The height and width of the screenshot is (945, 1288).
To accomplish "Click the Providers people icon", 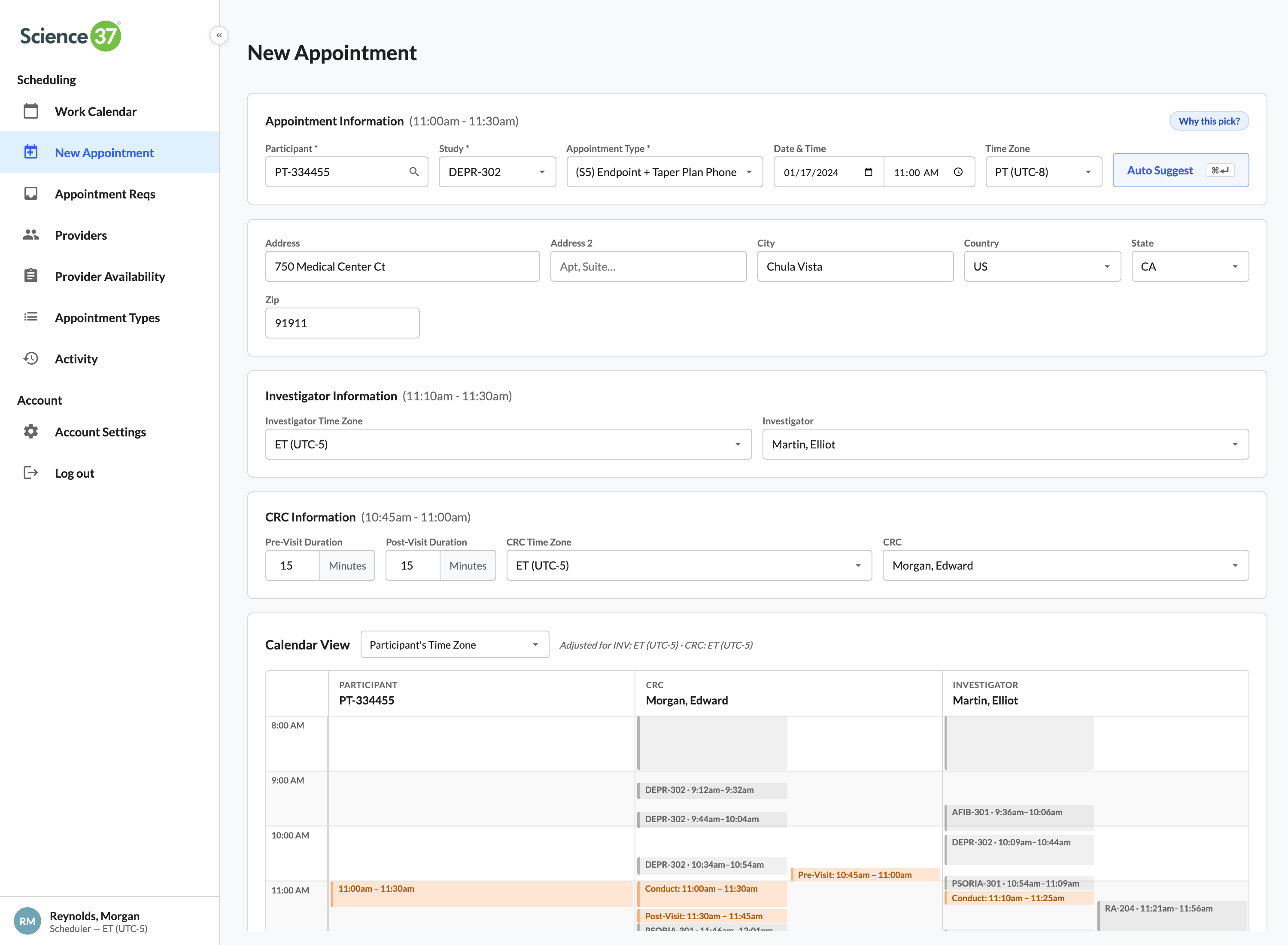I will click(31, 235).
